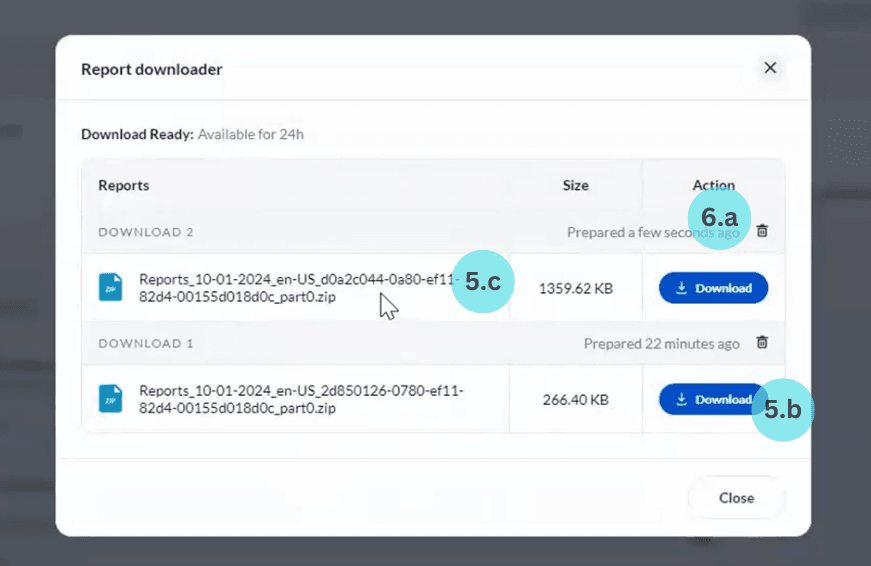The height and width of the screenshot is (566, 871).
Task: Click the Available for 24h text
Action: coord(251,134)
